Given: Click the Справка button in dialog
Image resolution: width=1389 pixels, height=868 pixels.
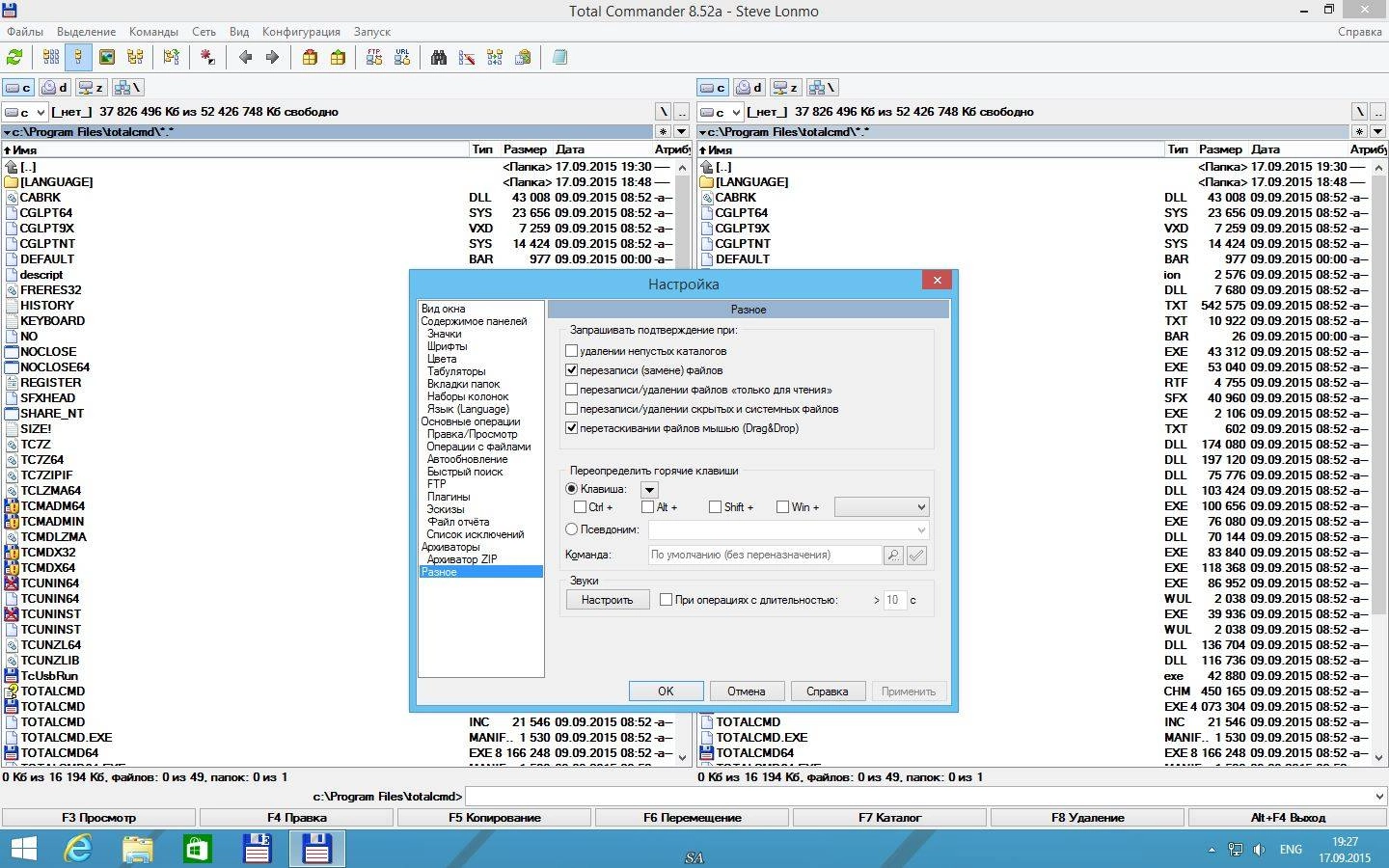Looking at the screenshot, I should (828, 692).
